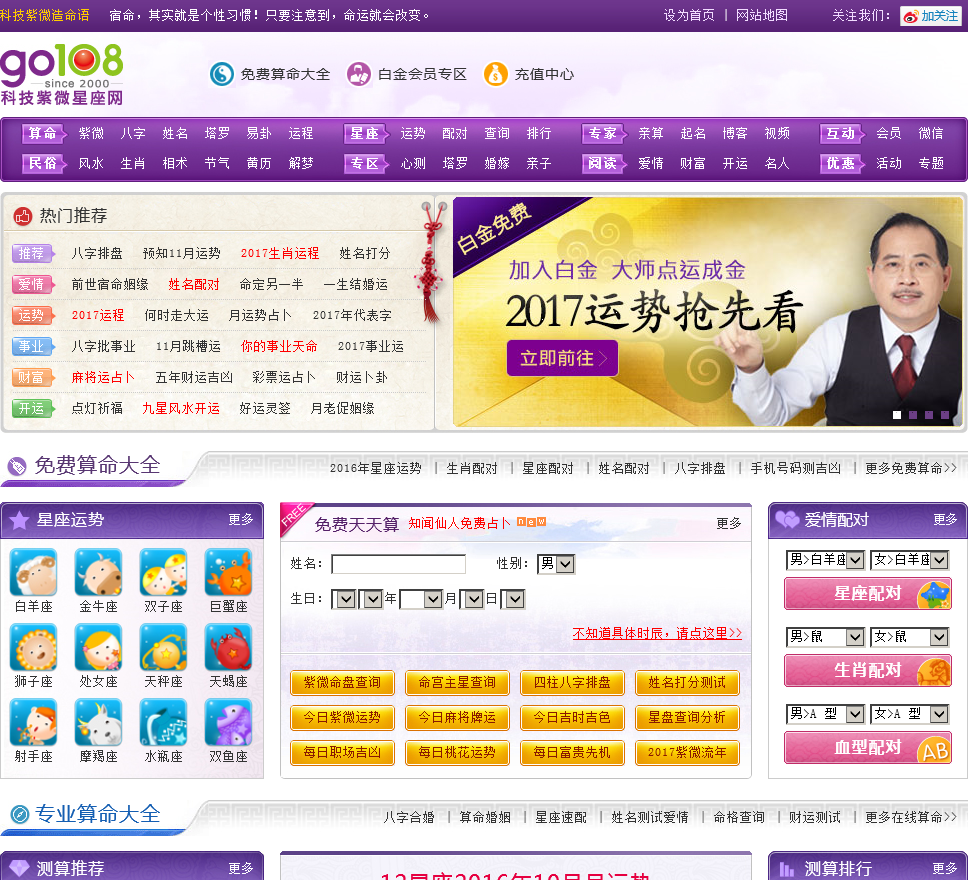Image resolution: width=968 pixels, height=880 pixels.
Task: Select 八字 in the navigation bar
Action: [x=133, y=133]
